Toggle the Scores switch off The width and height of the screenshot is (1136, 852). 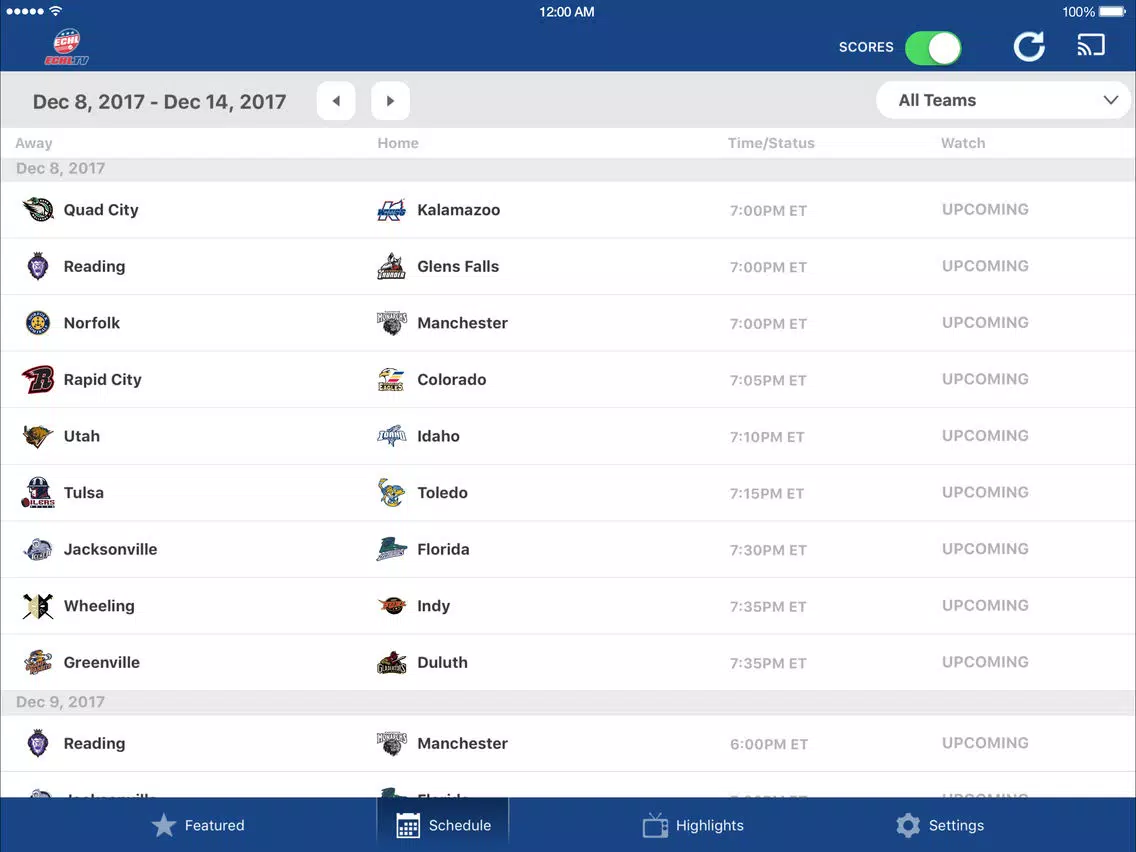[933, 48]
